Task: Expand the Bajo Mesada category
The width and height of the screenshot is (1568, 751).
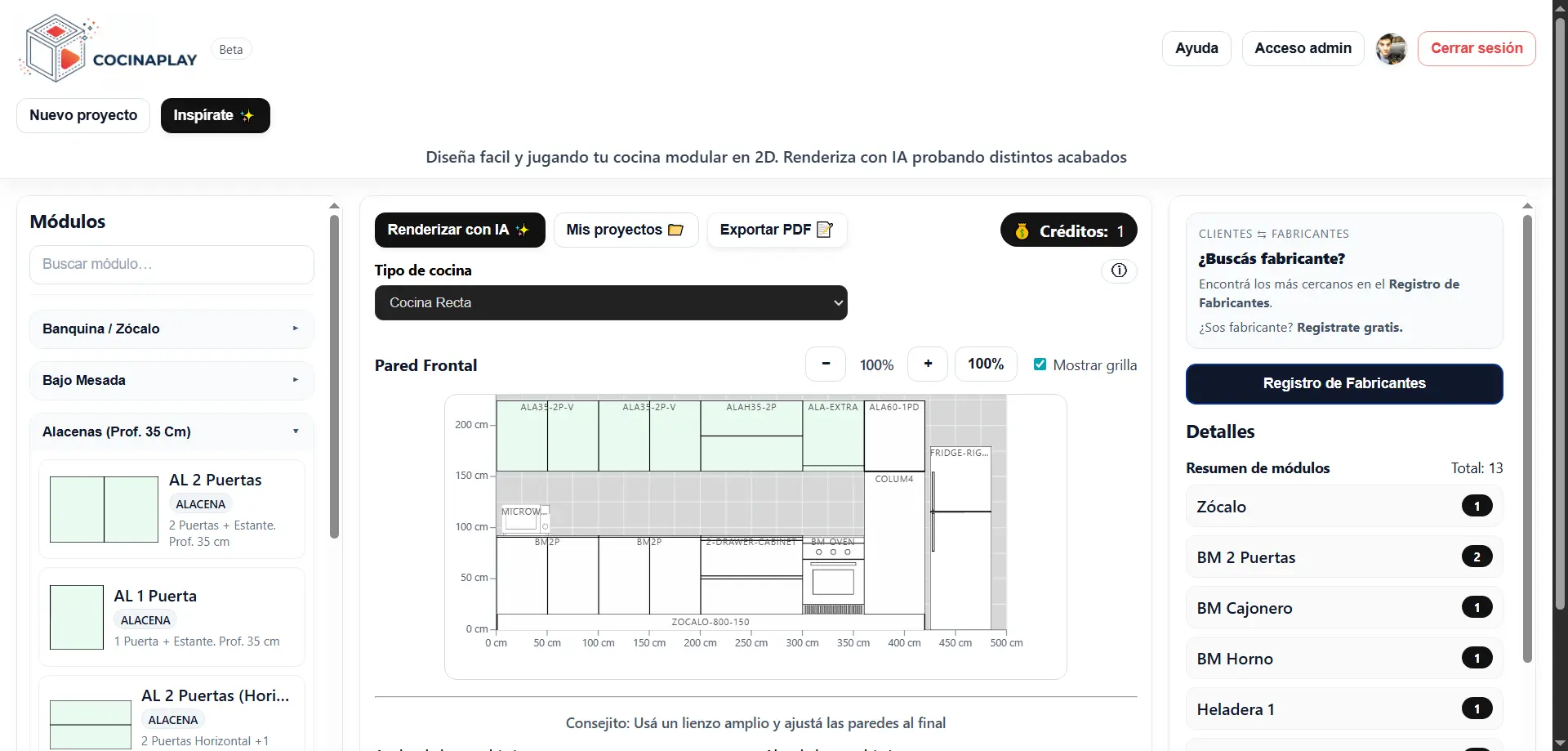Action: pyautogui.click(x=171, y=380)
